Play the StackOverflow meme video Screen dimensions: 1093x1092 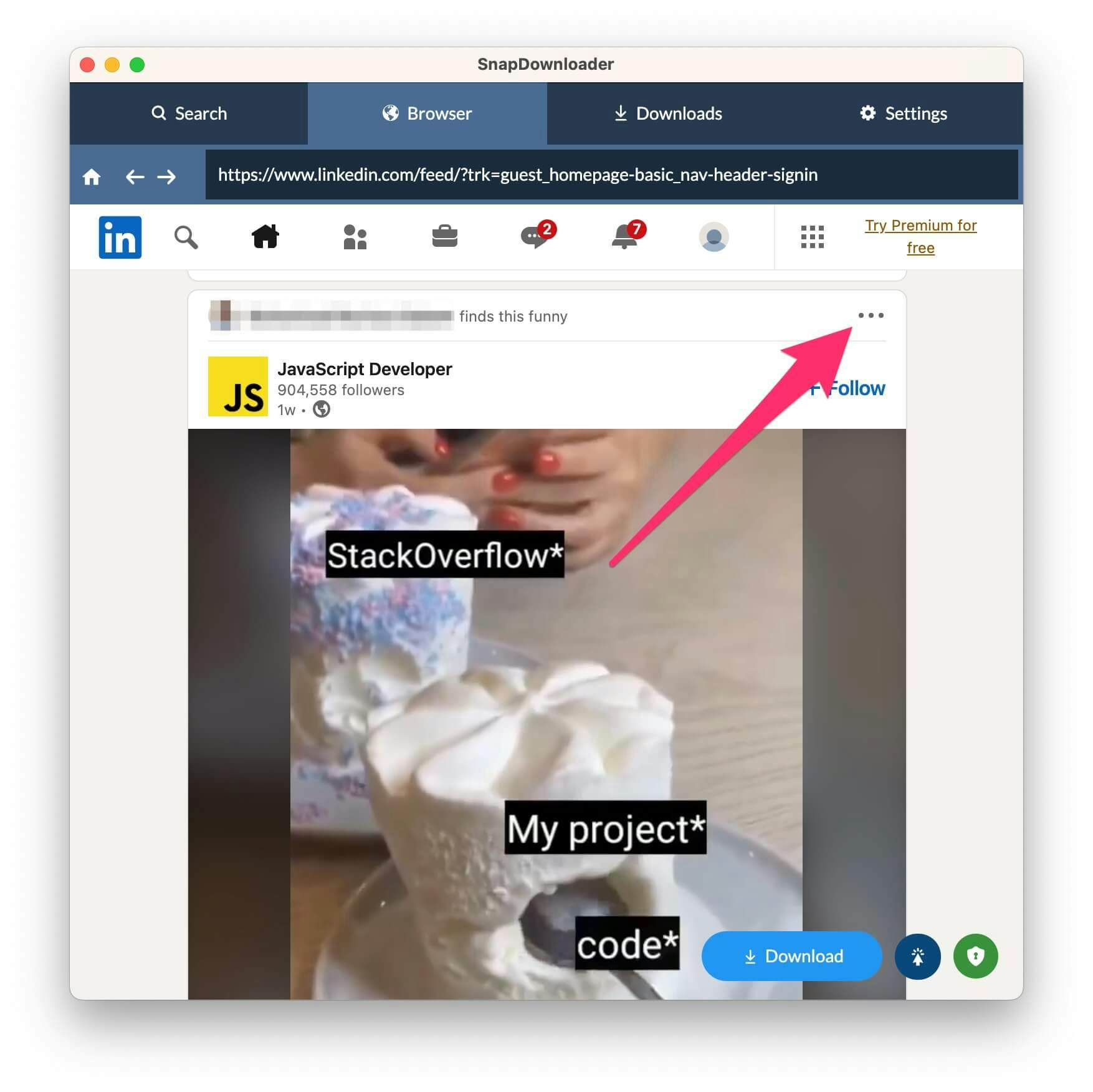click(x=546, y=714)
